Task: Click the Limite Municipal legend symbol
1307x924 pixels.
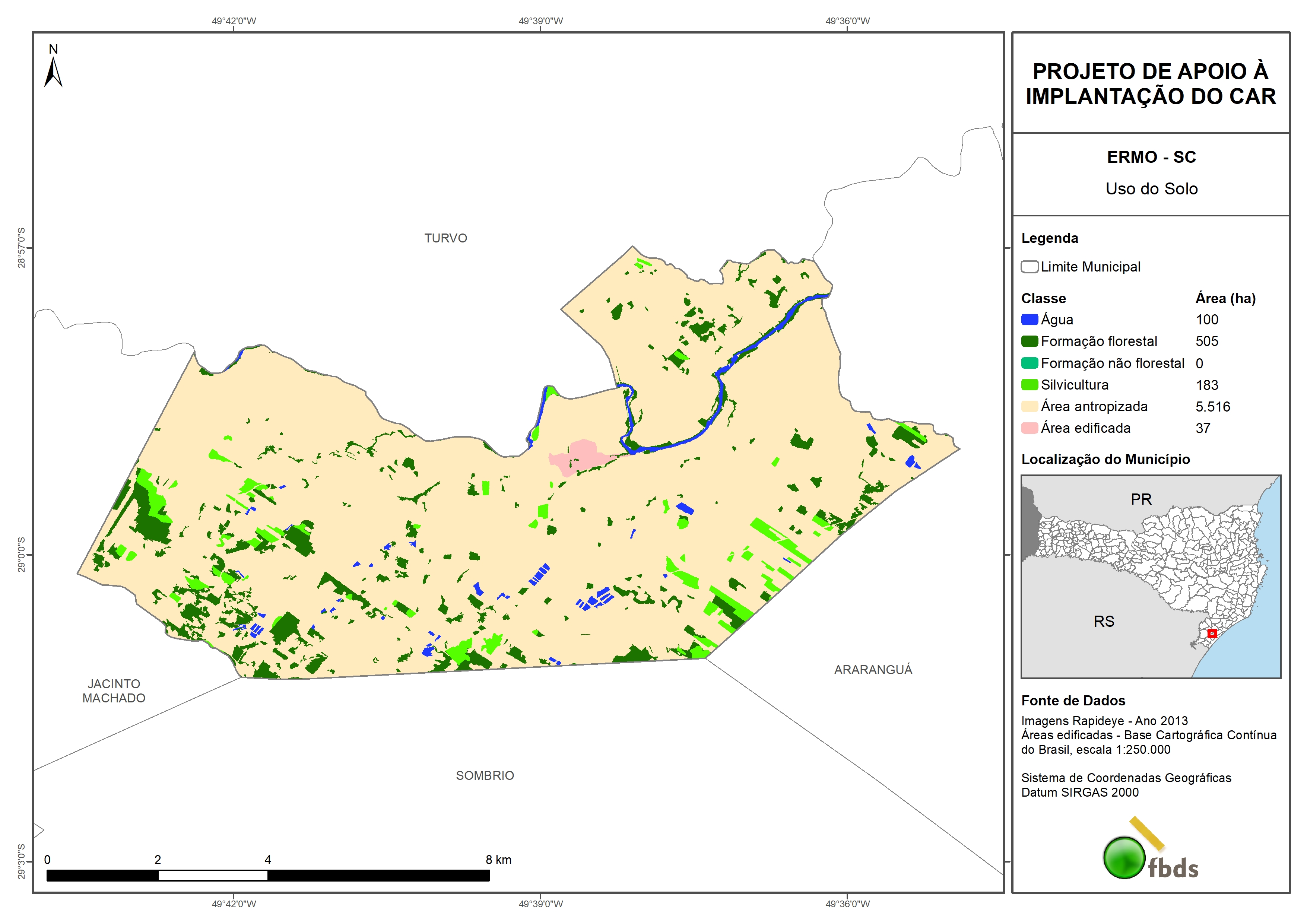Action: tap(1029, 266)
